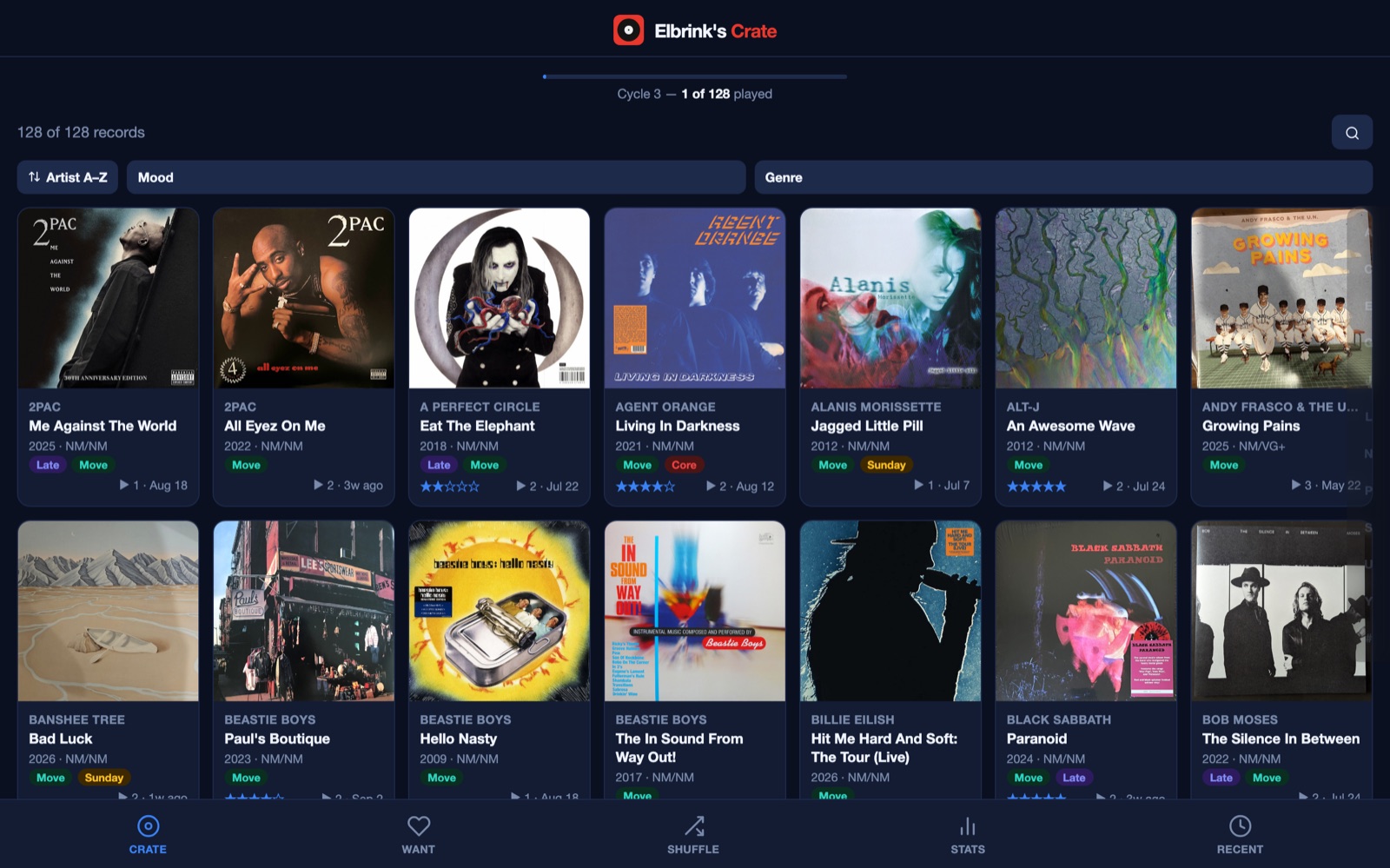The image size is (1390, 868).
Task: Click play count icon on An Awesome Wave
Action: [1108, 486]
